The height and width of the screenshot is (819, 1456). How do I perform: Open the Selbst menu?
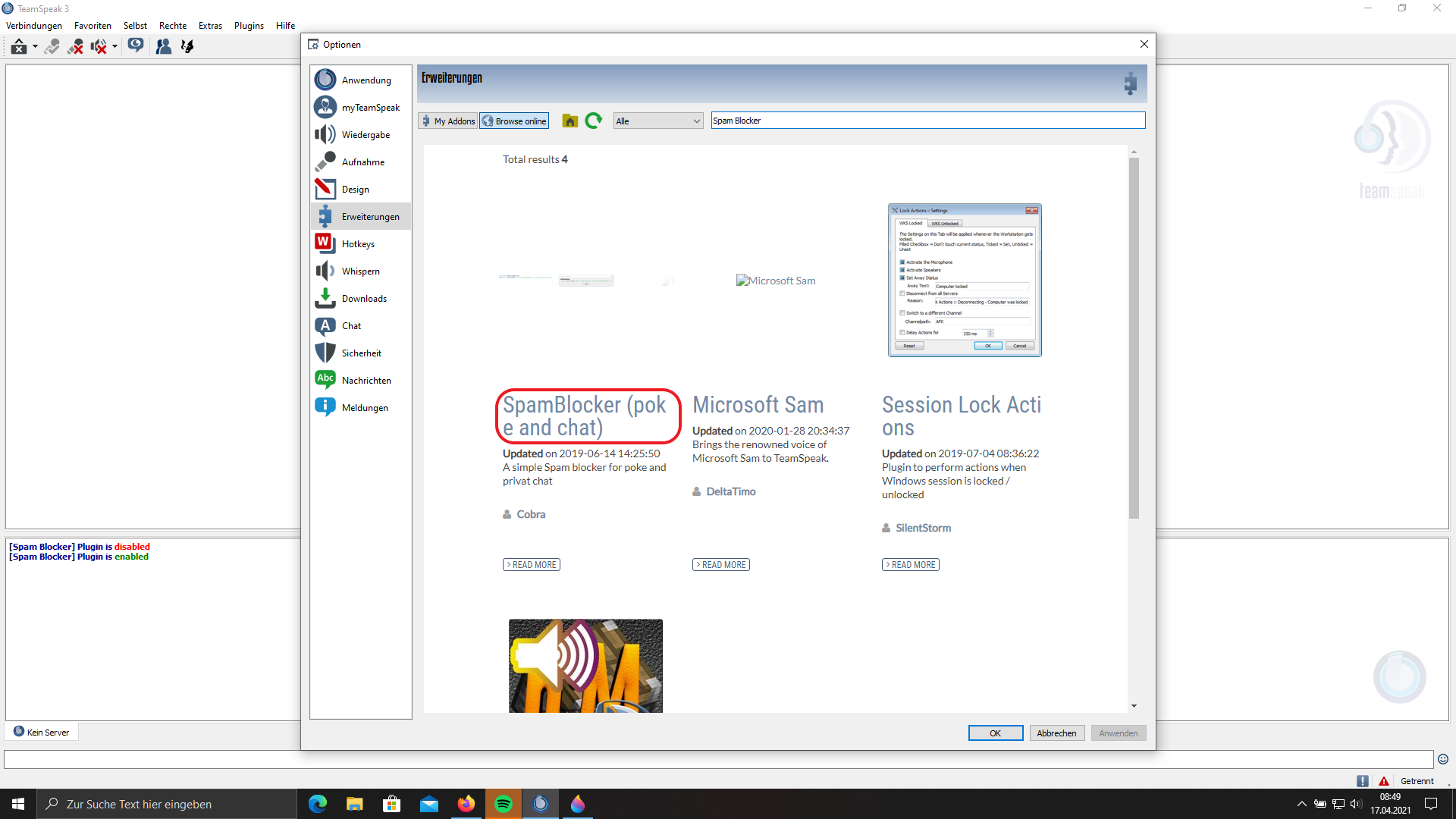click(135, 26)
